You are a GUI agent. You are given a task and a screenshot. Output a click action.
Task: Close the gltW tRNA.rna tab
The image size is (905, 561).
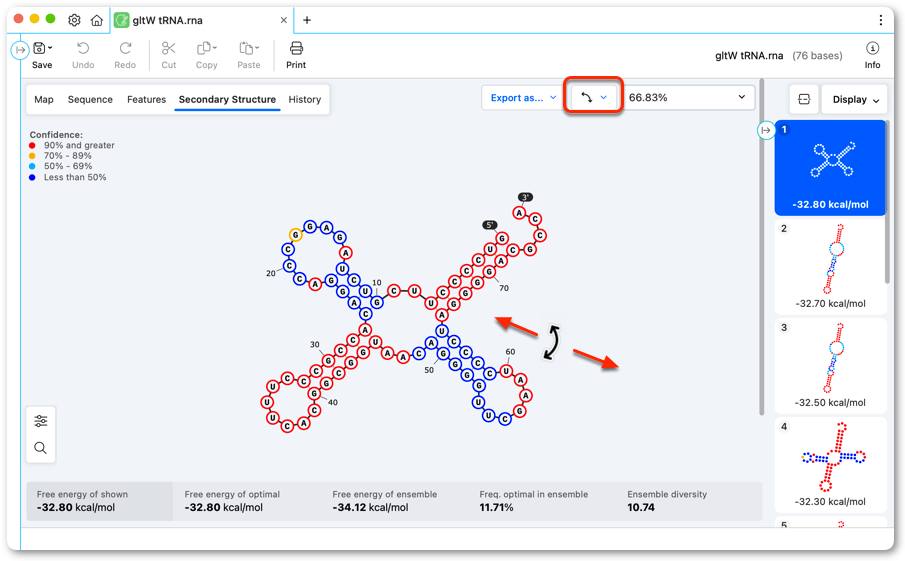pos(283,20)
